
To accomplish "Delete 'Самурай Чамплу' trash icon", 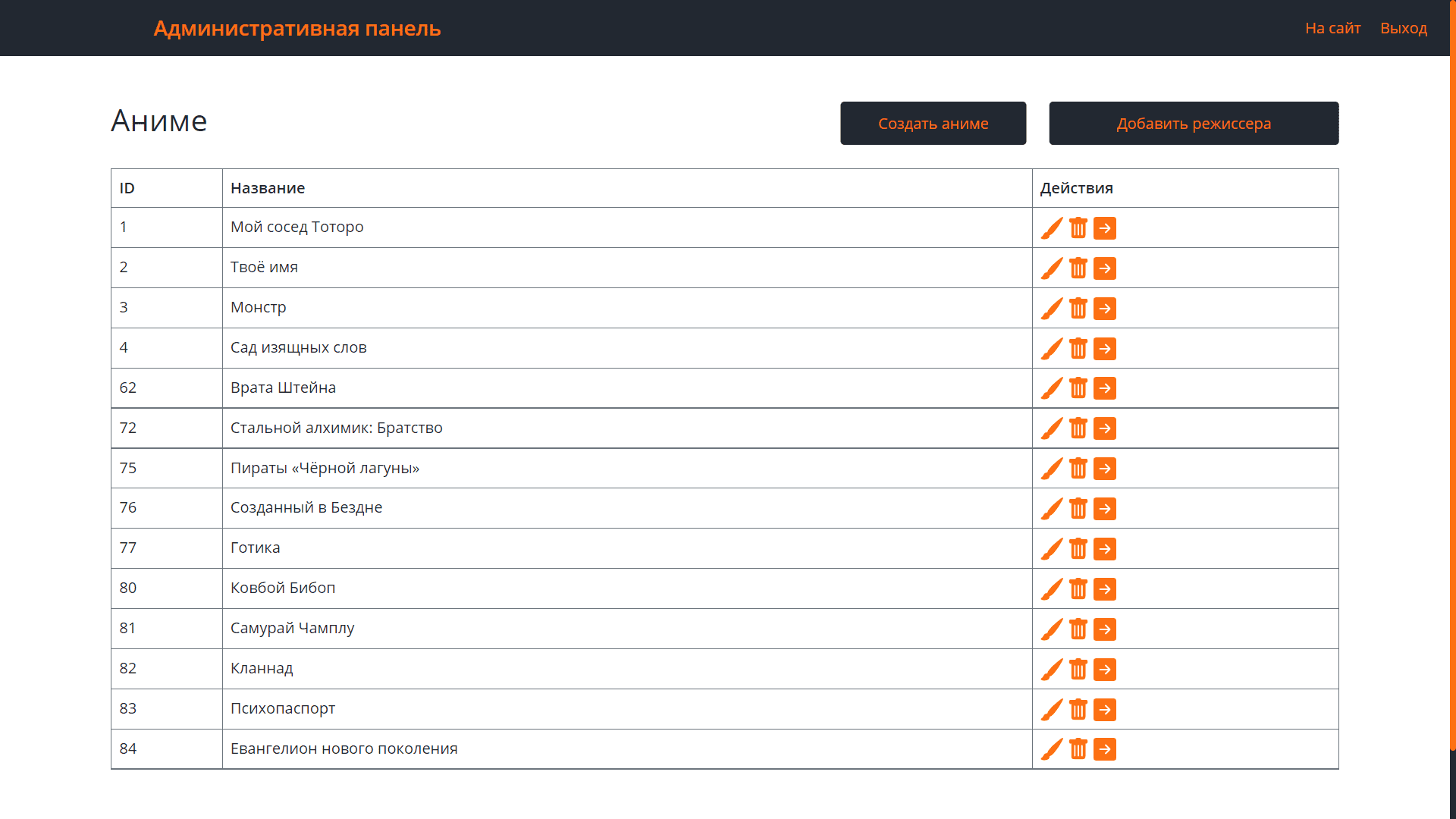I will tap(1078, 629).
